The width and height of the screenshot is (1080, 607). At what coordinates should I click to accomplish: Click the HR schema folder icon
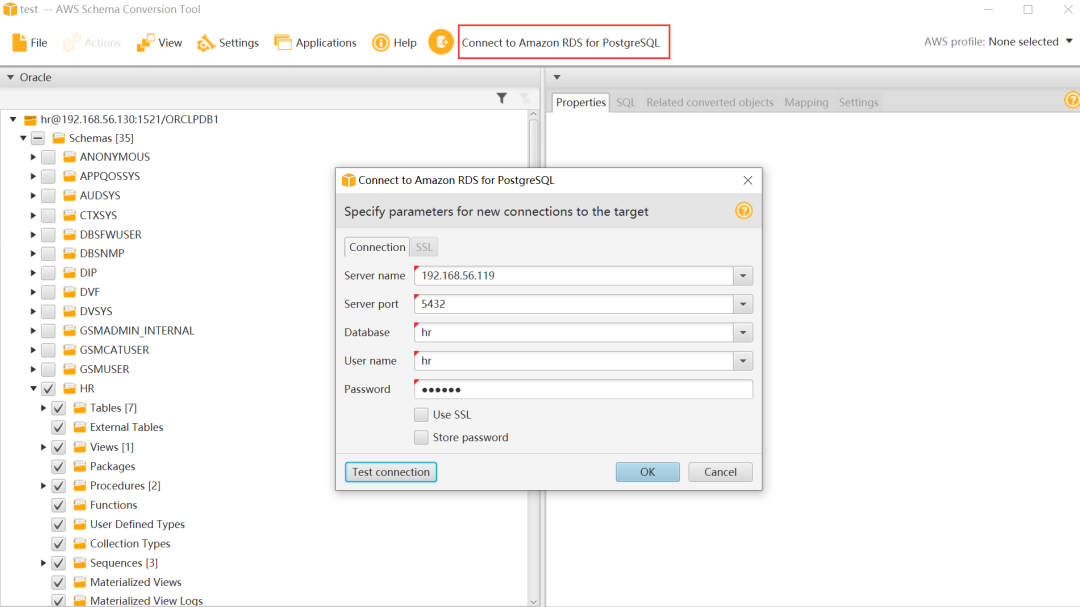(x=70, y=389)
